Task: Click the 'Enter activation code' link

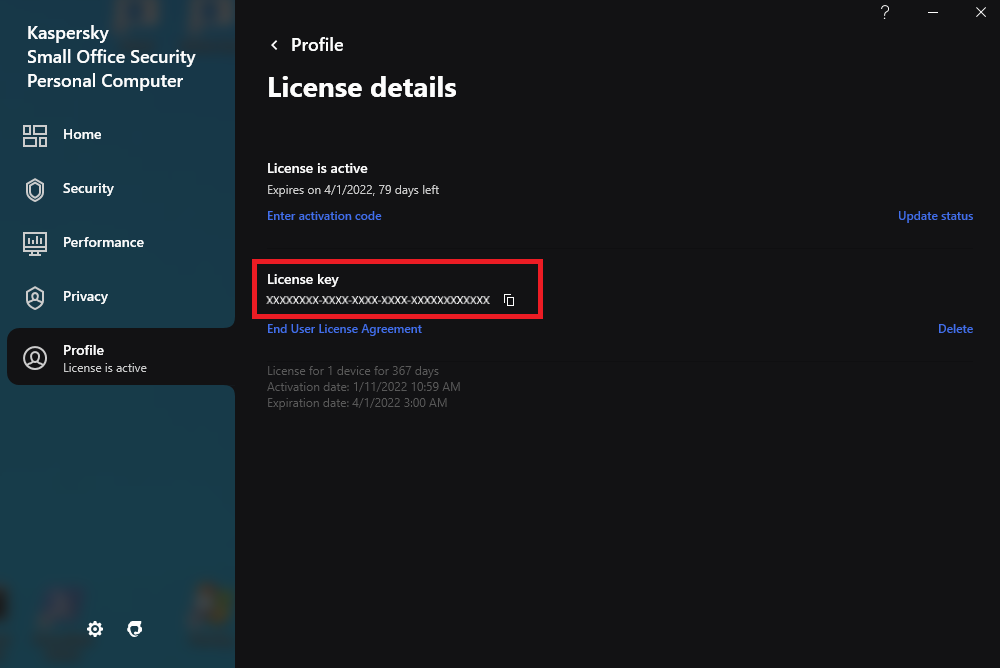Action: point(324,216)
